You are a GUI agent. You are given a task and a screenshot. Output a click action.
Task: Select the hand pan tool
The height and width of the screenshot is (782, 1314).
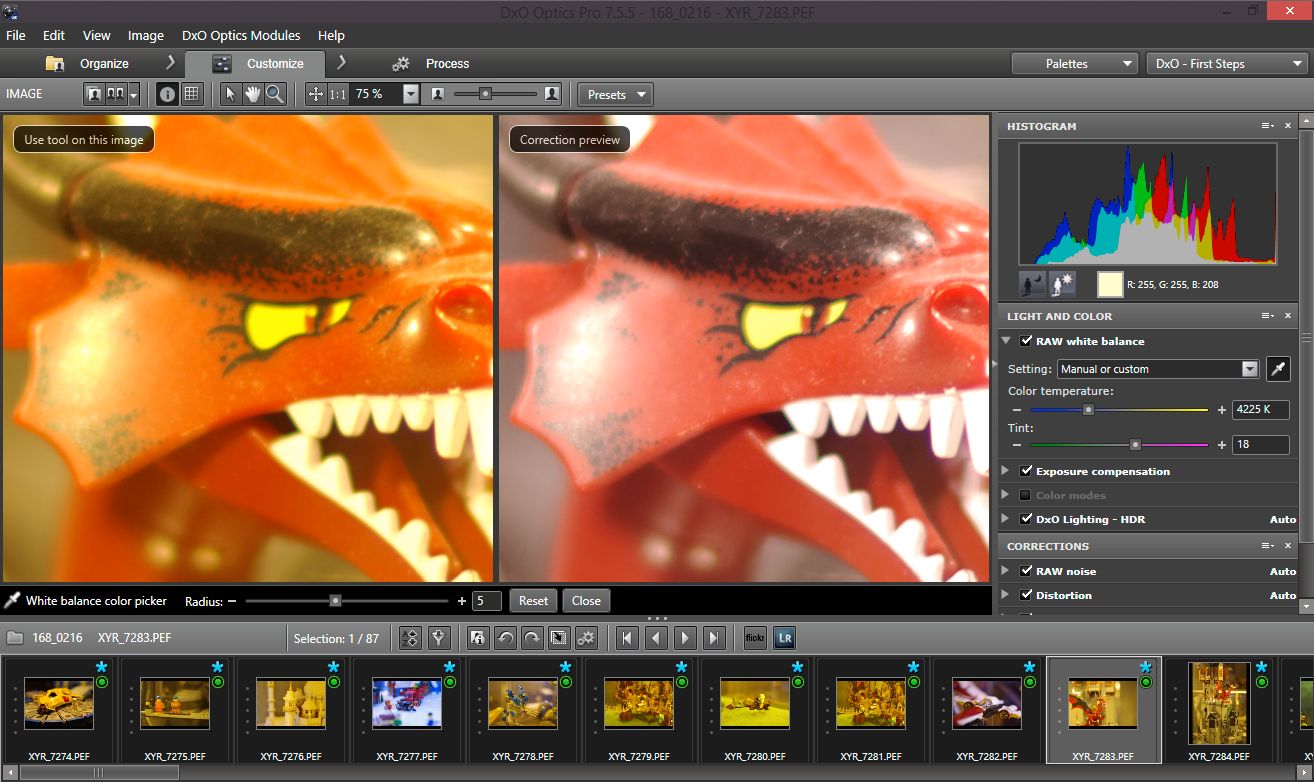tap(252, 94)
